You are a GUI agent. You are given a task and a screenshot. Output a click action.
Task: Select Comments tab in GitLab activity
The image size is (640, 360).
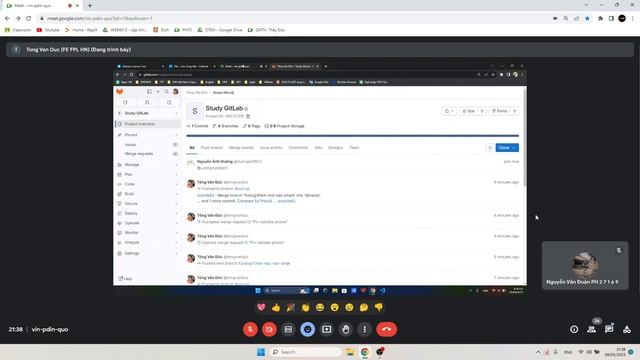coord(298,148)
